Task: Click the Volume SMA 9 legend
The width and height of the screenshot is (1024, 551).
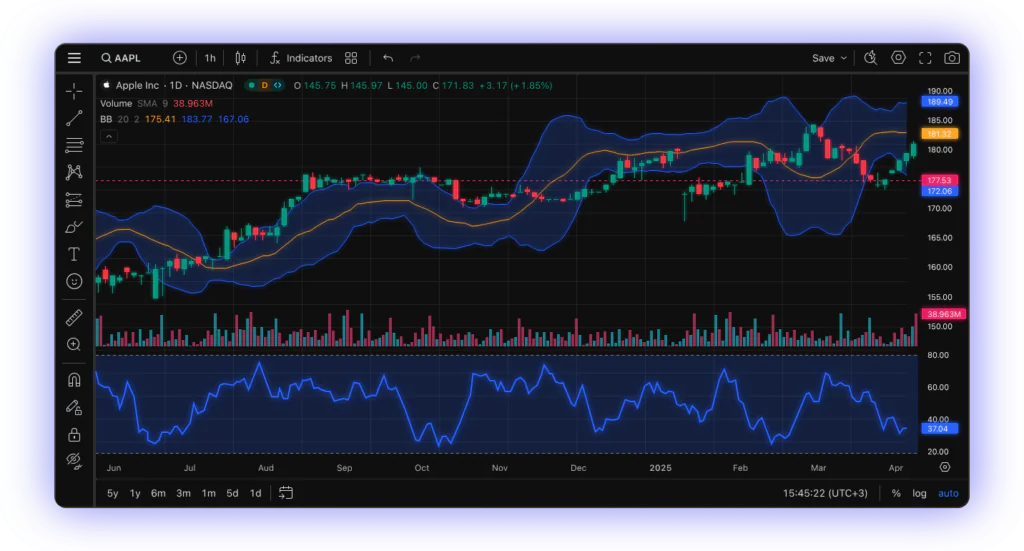Action: 156,103
